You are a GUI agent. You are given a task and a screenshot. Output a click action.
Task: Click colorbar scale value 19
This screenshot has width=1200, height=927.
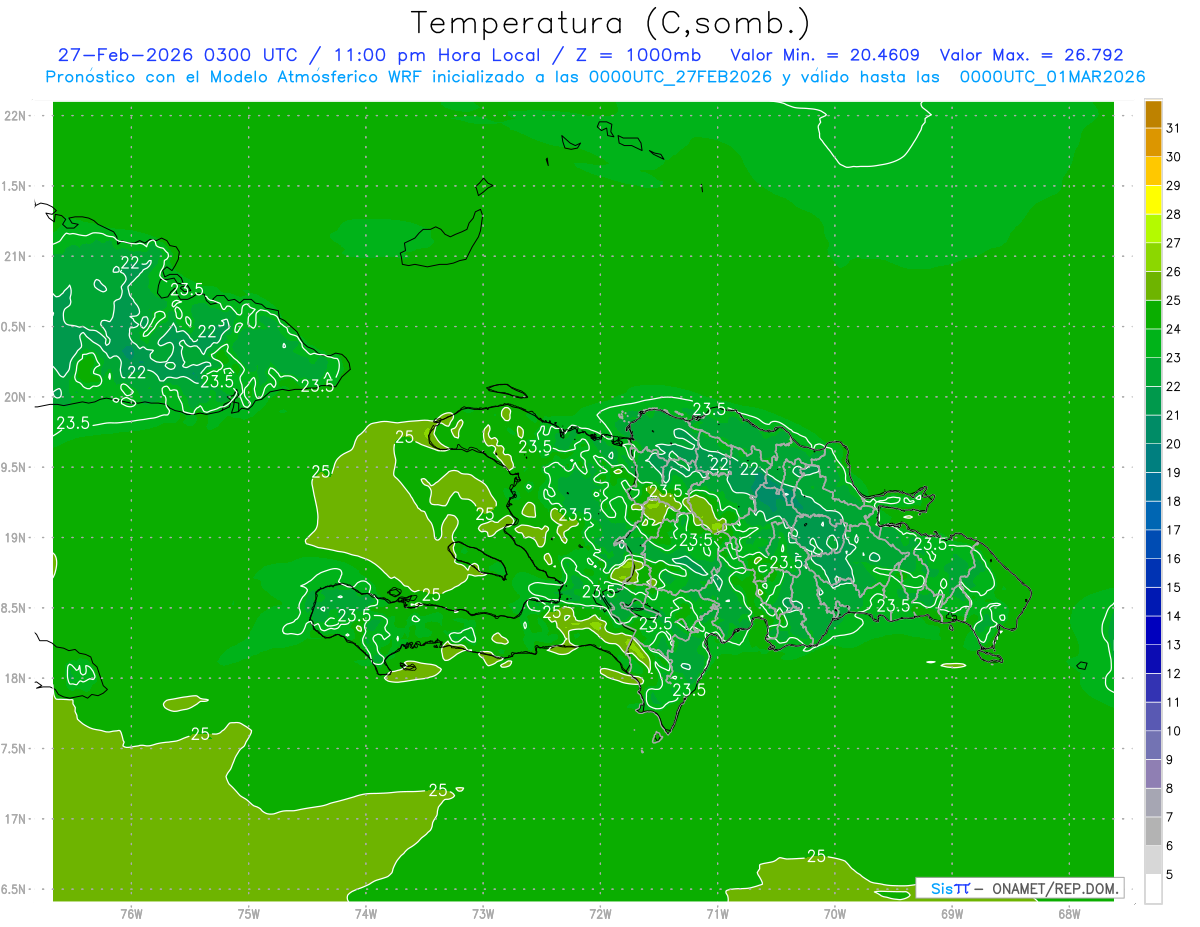pos(1174,473)
